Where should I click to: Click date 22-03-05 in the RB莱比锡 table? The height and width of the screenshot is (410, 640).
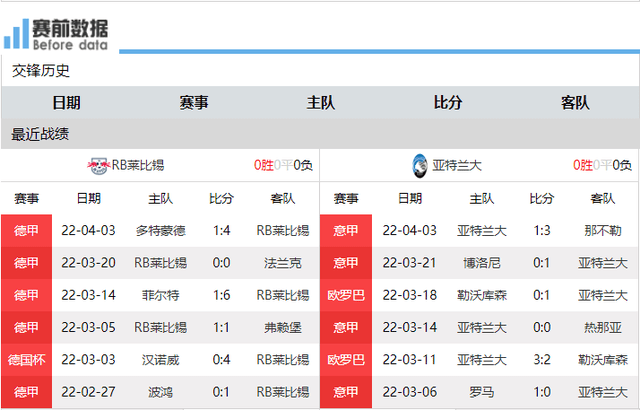pos(89,327)
